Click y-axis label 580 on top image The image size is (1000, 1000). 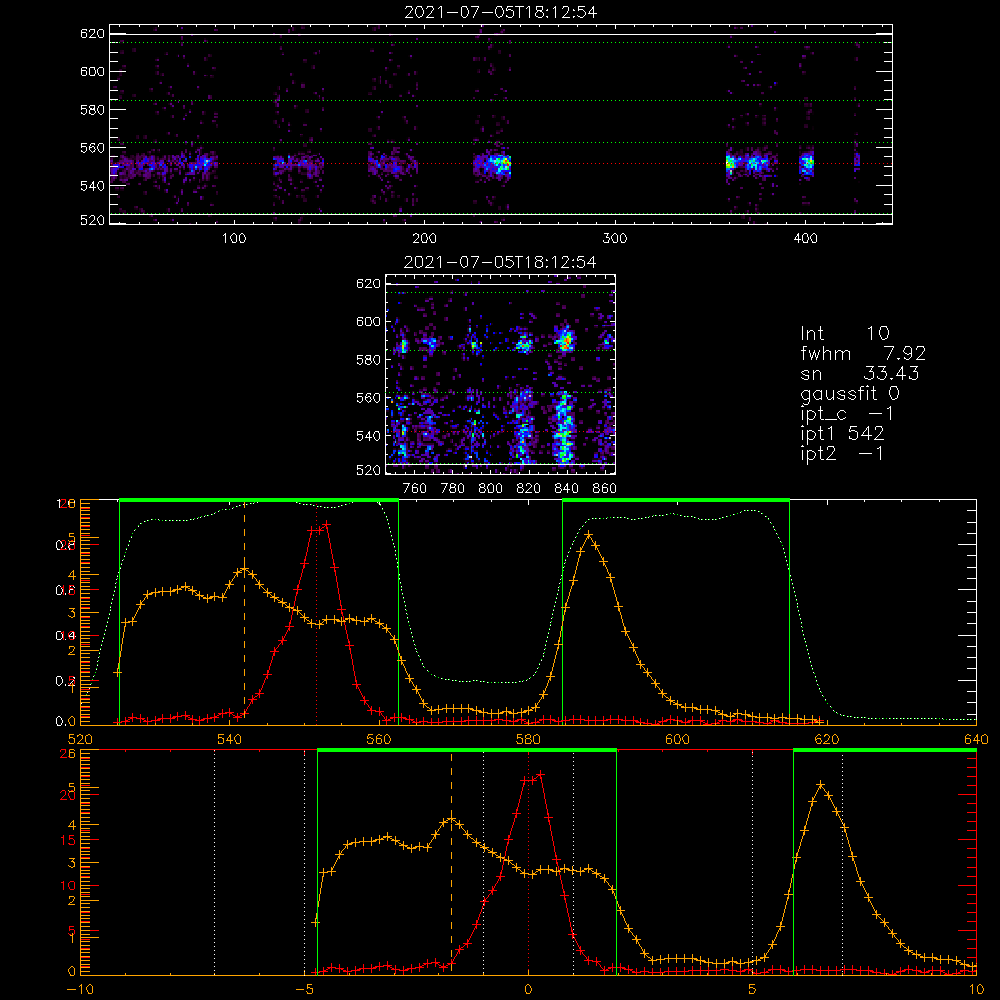click(x=92, y=110)
